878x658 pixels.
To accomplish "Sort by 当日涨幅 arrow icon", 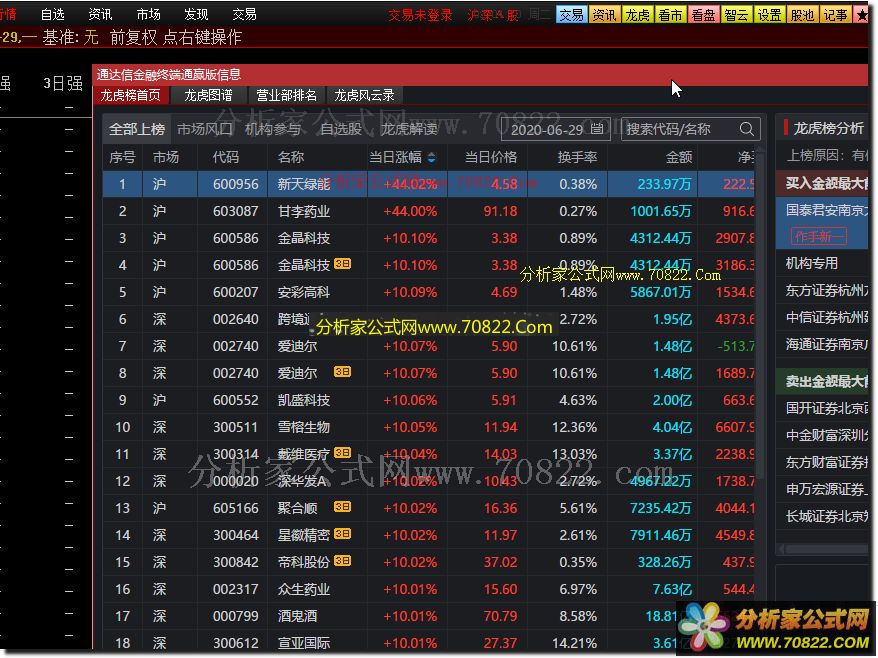I will pos(431,158).
